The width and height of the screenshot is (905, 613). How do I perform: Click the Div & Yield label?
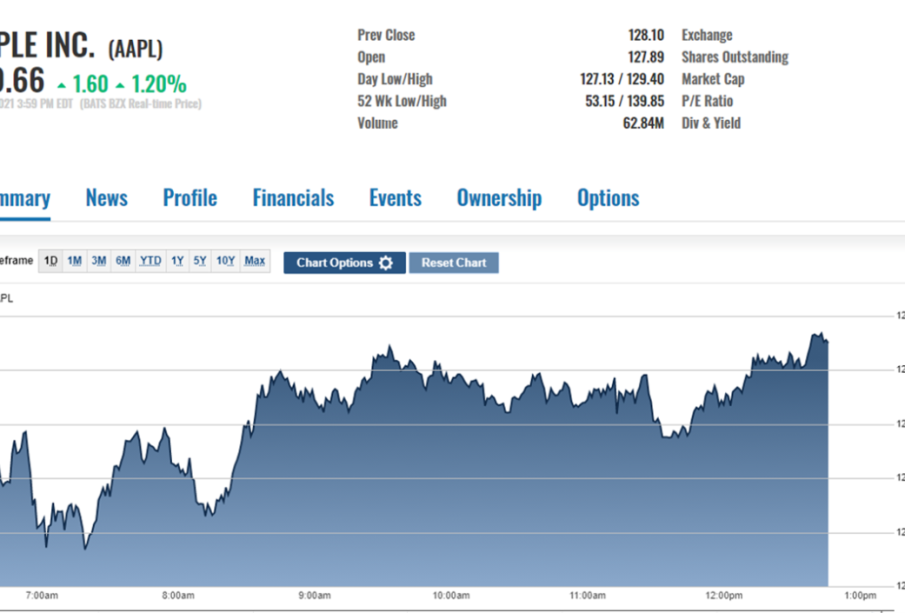pyautogui.click(x=711, y=123)
